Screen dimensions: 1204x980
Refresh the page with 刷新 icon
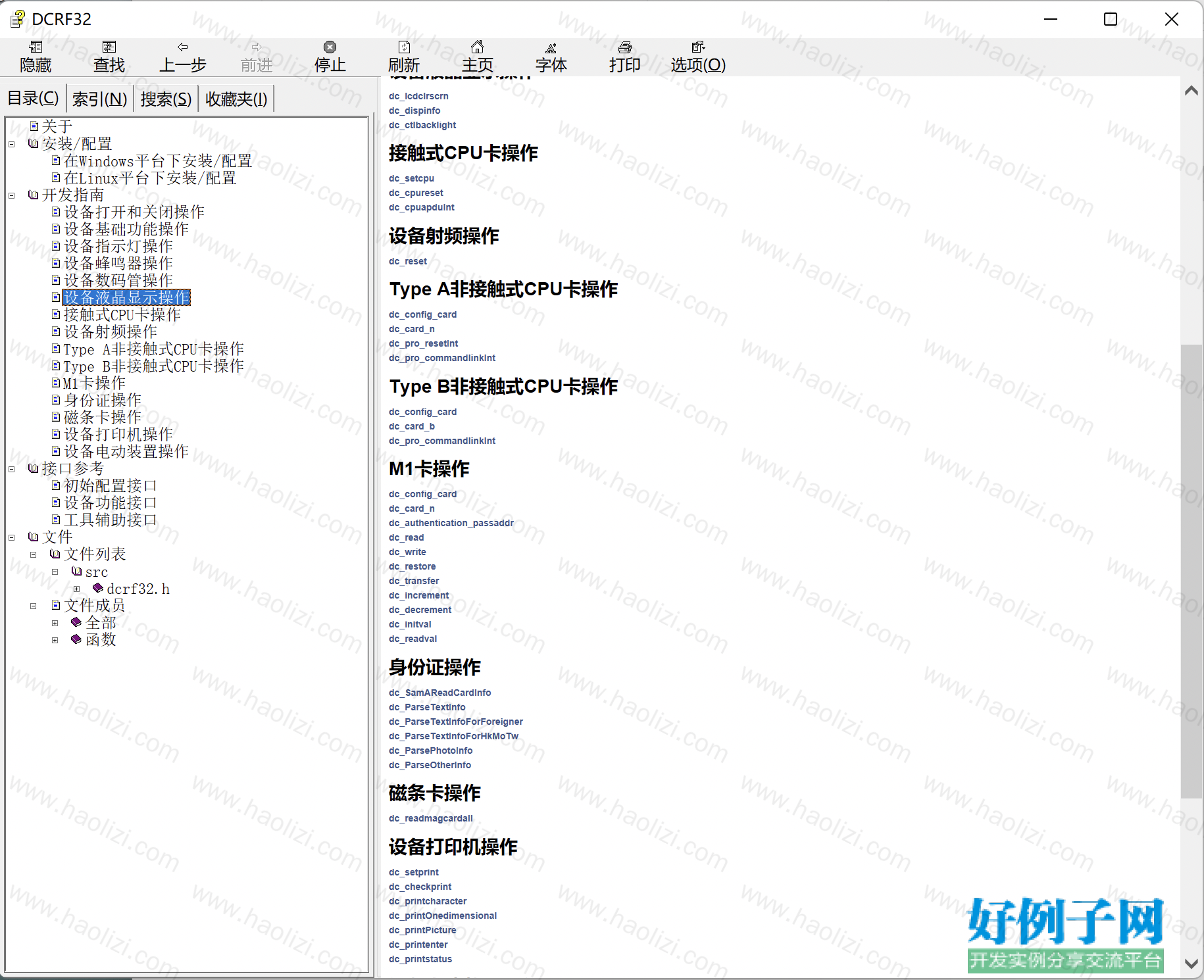click(x=404, y=47)
